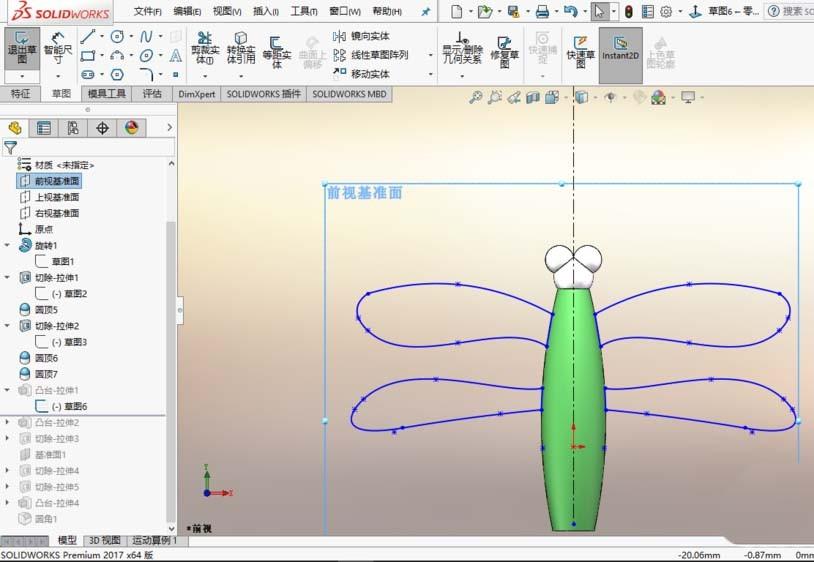Switch to the SOLIDWORKS MBD tab
This screenshot has height=562, width=814.
click(x=349, y=94)
